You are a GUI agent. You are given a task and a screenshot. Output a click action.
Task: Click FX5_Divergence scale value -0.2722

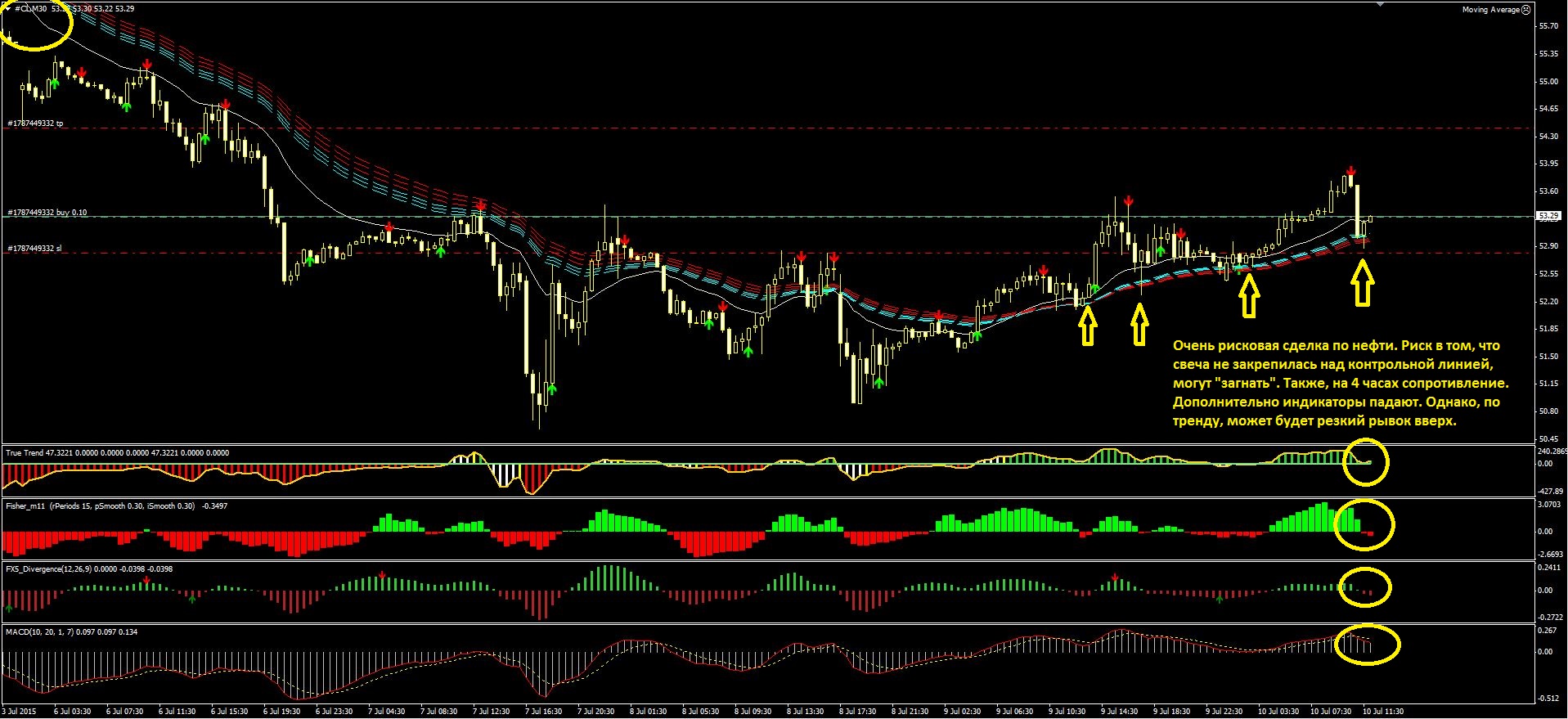click(x=1550, y=617)
